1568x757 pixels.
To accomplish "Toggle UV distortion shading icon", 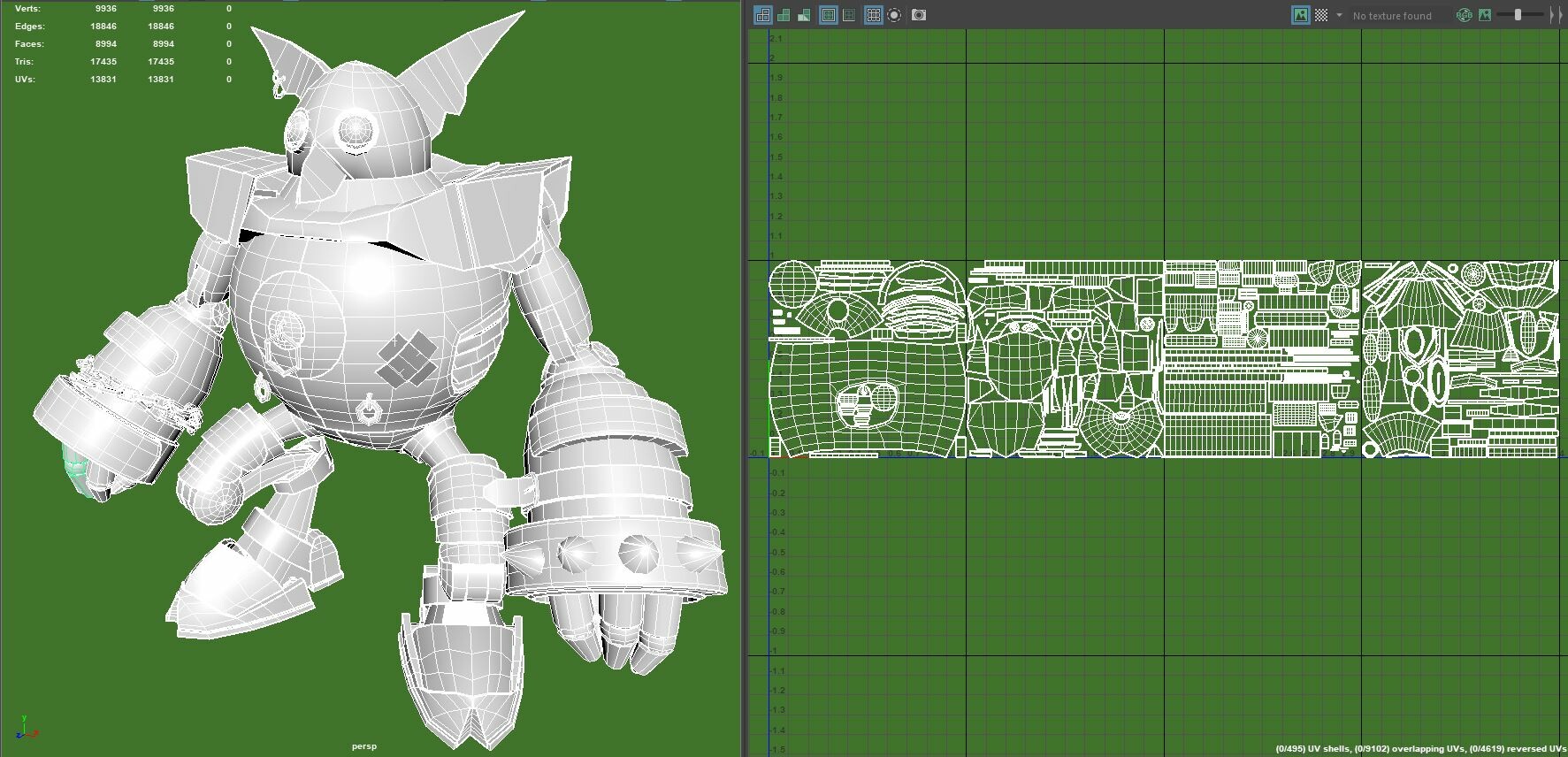I will click(x=804, y=15).
